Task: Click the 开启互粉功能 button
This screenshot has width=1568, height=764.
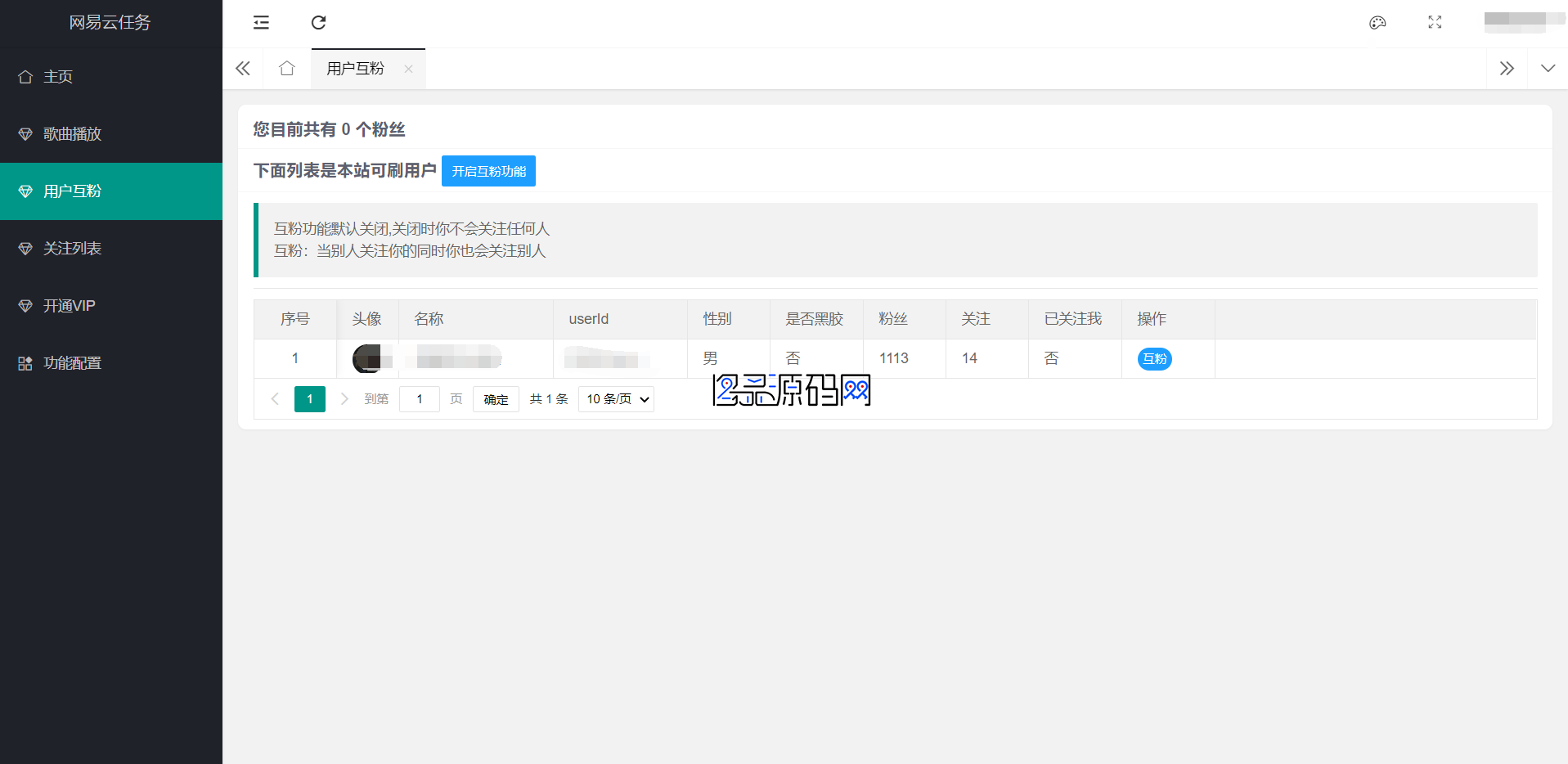Action: (488, 171)
